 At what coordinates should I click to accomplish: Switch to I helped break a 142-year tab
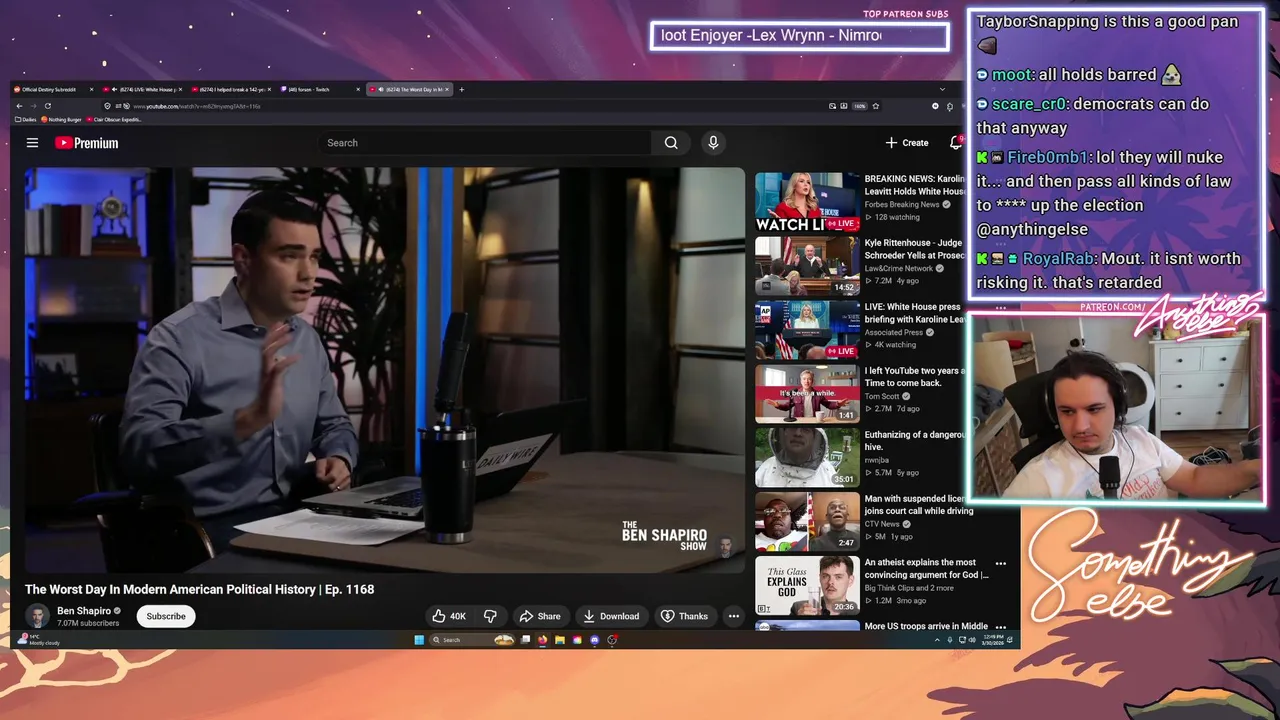pyautogui.click(x=232, y=89)
